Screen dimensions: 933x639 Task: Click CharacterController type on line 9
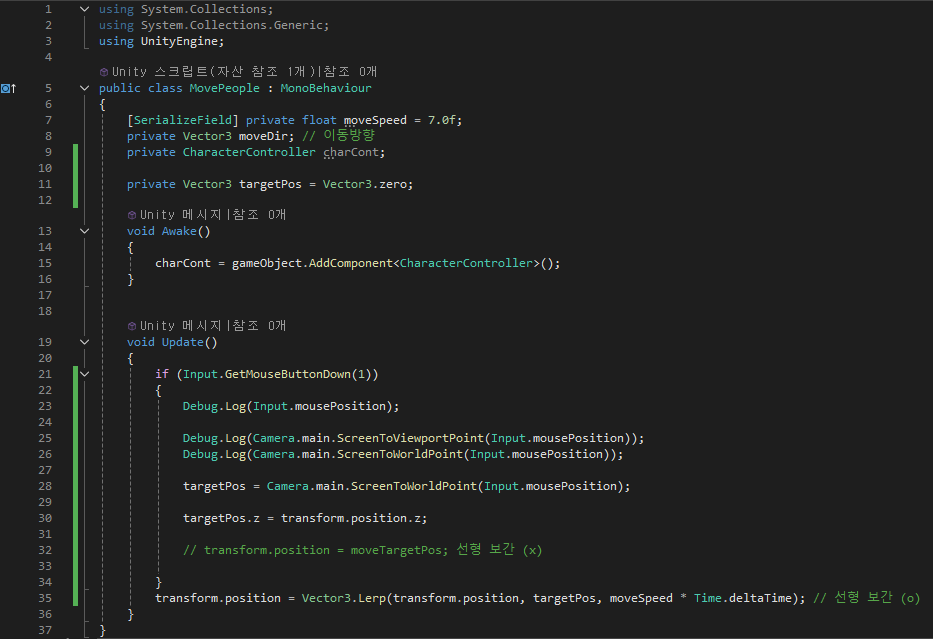249,152
